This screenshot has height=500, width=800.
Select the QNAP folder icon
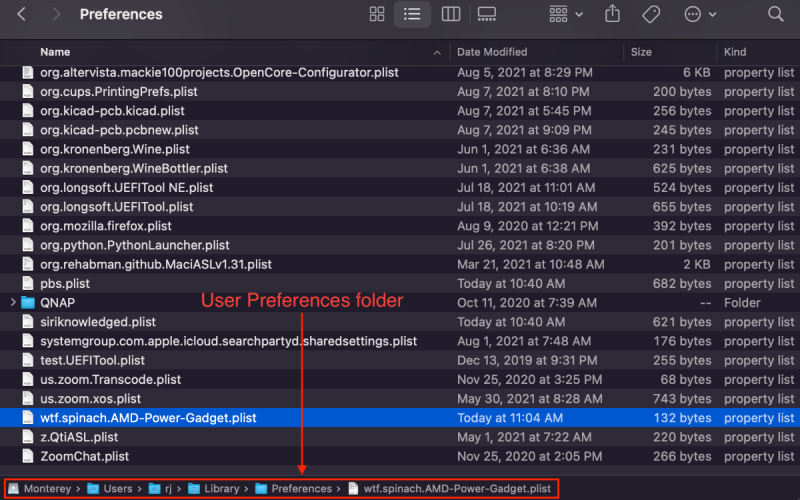coord(28,303)
